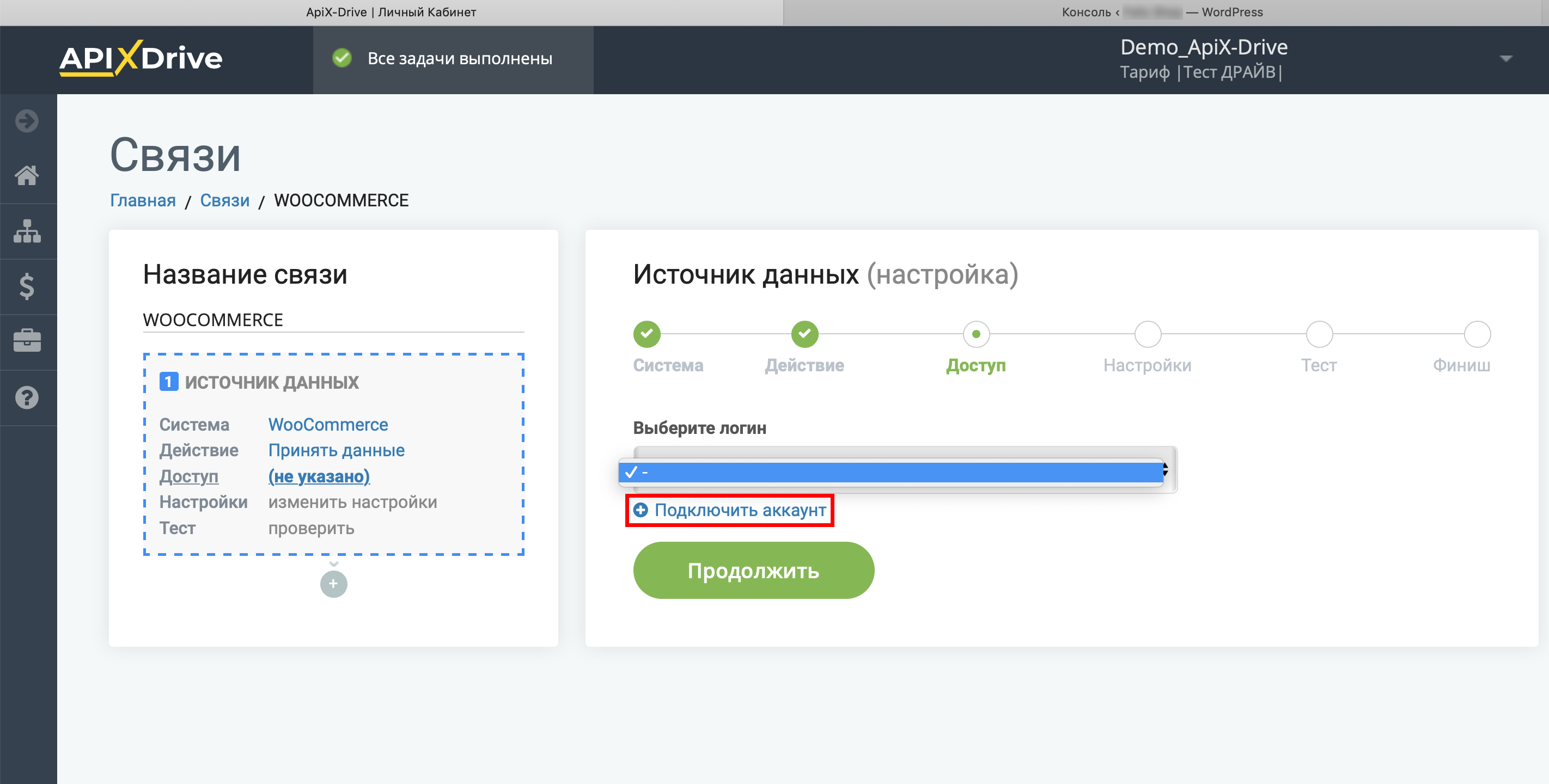Click the (не указано) access link
The height and width of the screenshot is (784, 1549).
point(319,476)
